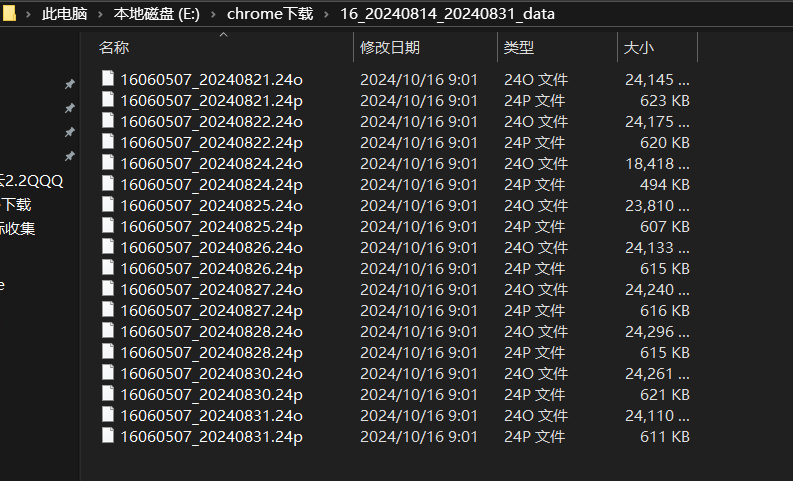The image size is (793, 481).
Task: Select the icon beside 16060507_20240828.24o
Action: 108,331
